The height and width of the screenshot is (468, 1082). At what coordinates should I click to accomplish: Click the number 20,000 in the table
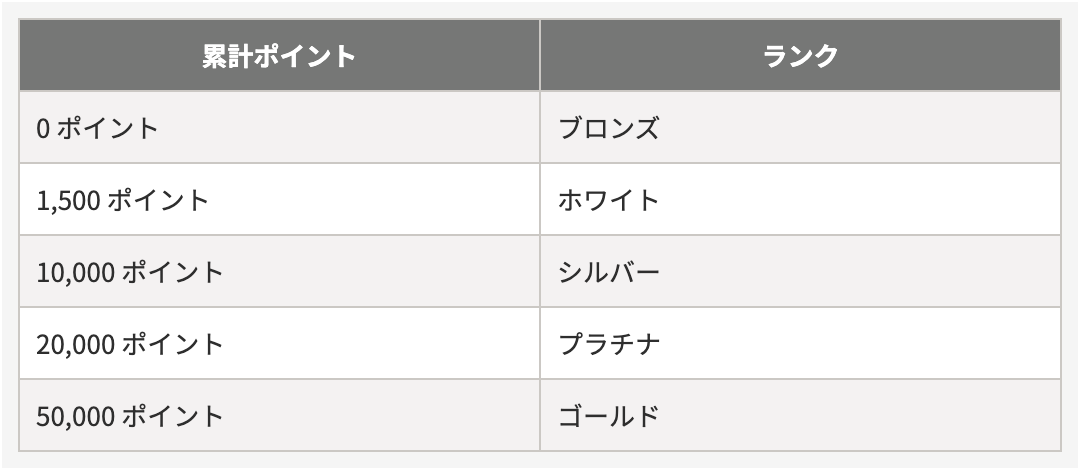(x=74, y=345)
